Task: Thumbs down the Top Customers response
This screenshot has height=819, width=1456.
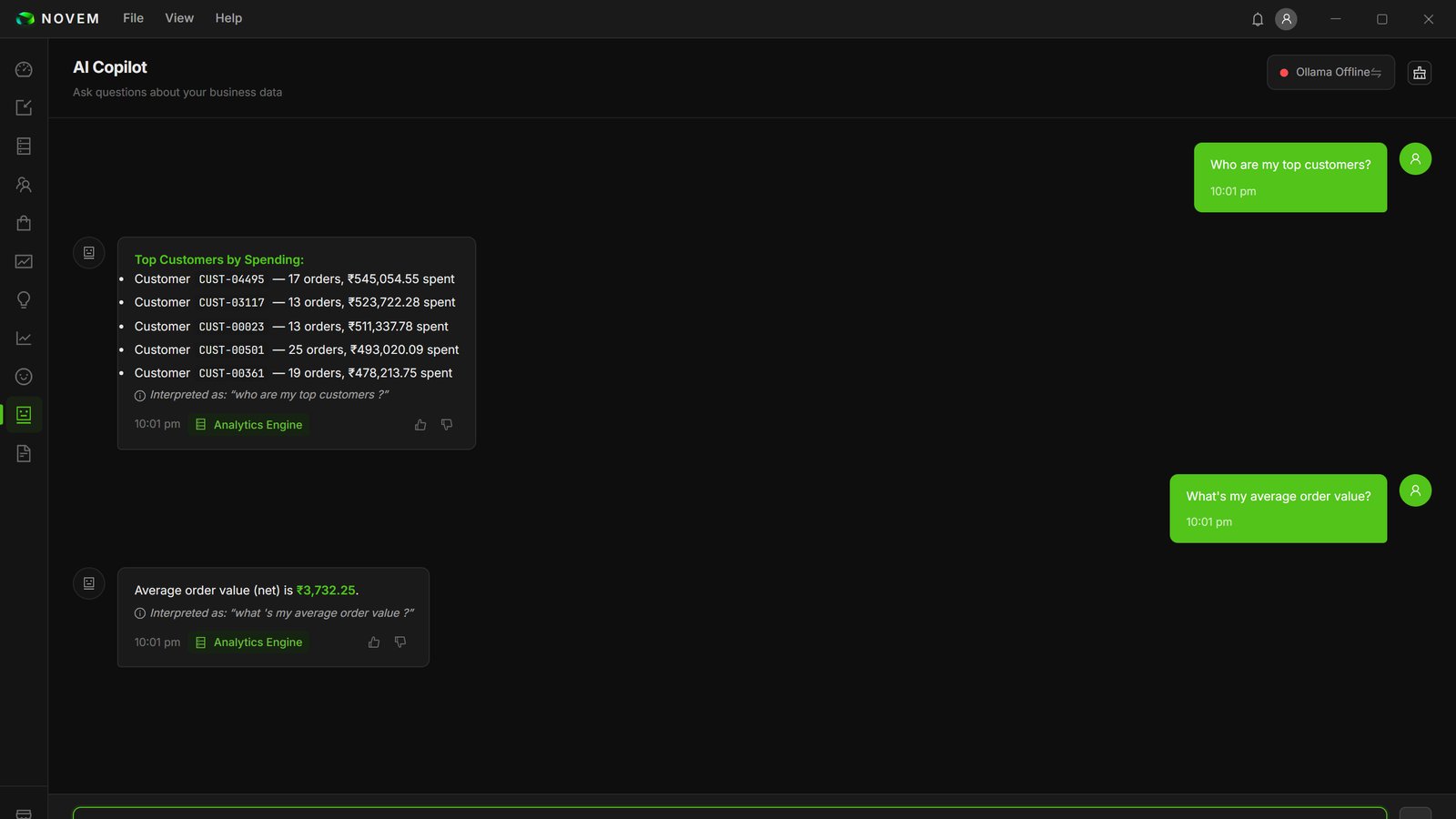Action: point(447,425)
